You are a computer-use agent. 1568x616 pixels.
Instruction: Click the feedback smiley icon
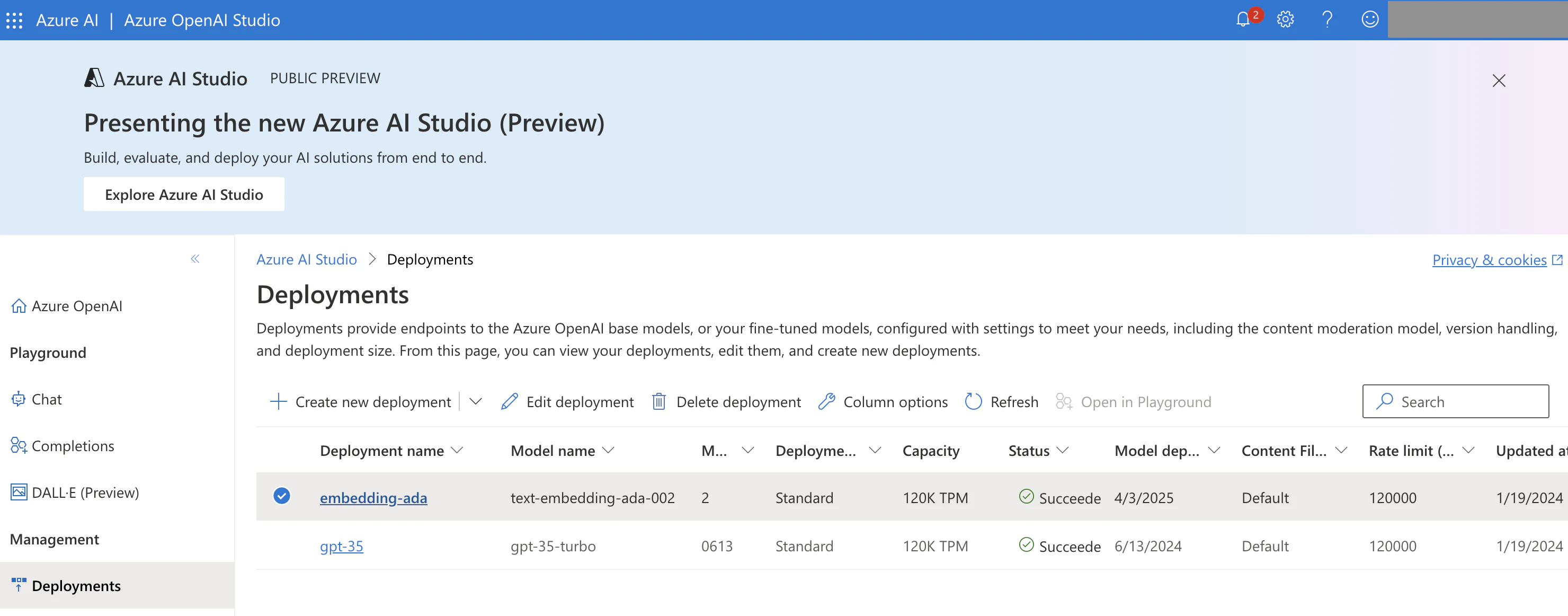[1369, 20]
